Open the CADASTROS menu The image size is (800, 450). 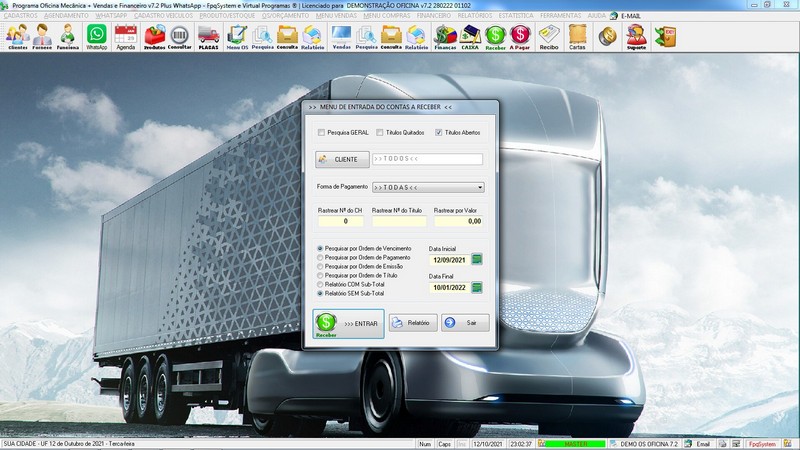pyautogui.click(x=20, y=16)
